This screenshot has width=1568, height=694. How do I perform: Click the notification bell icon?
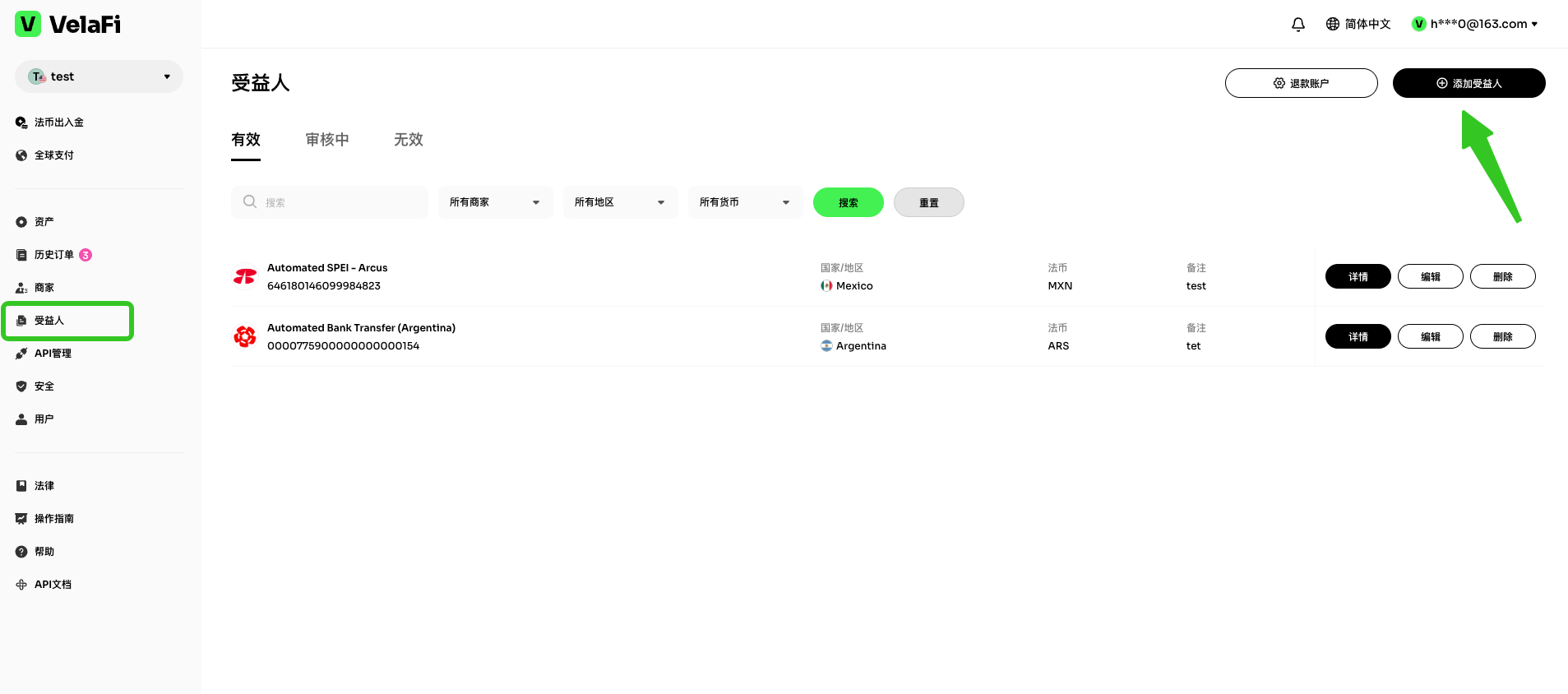tap(1297, 25)
